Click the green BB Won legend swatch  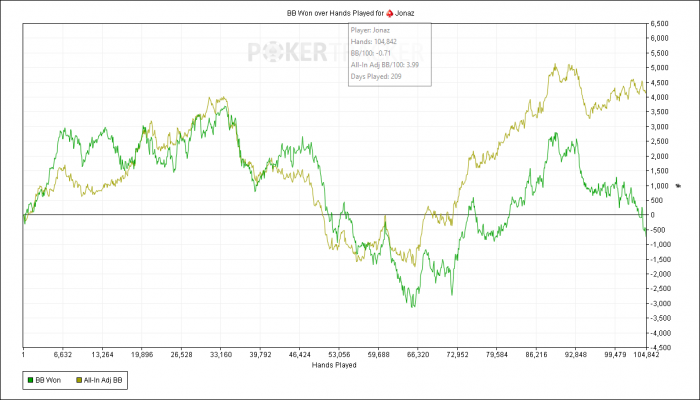(30, 380)
